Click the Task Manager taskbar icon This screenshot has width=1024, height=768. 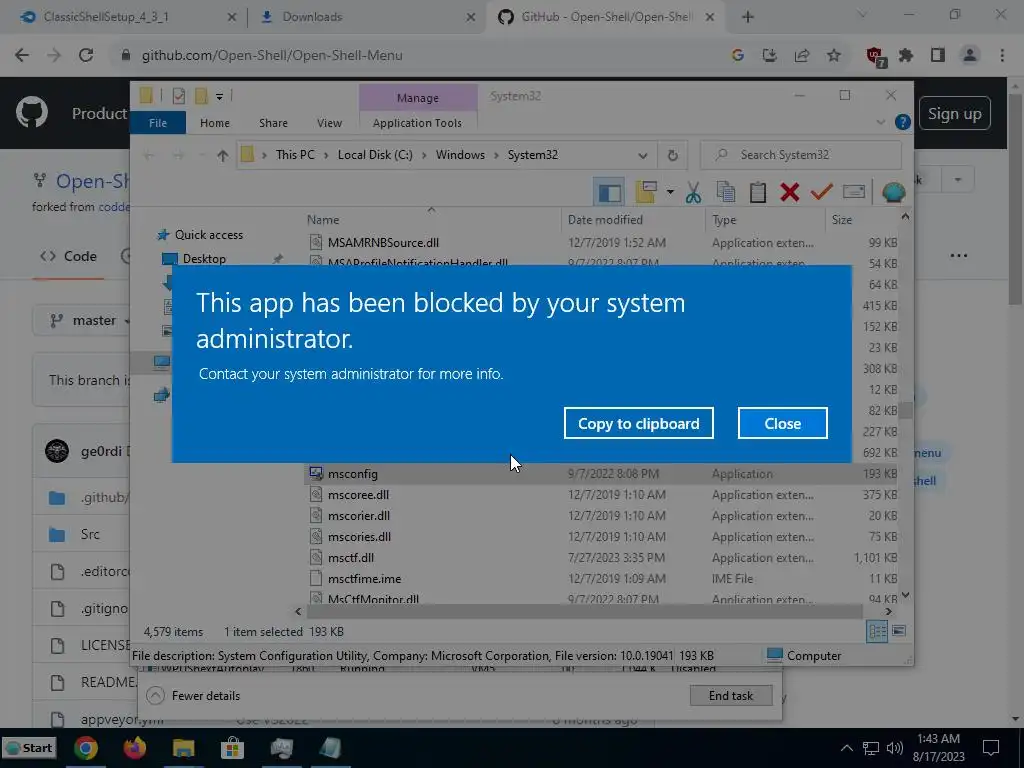(281, 748)
